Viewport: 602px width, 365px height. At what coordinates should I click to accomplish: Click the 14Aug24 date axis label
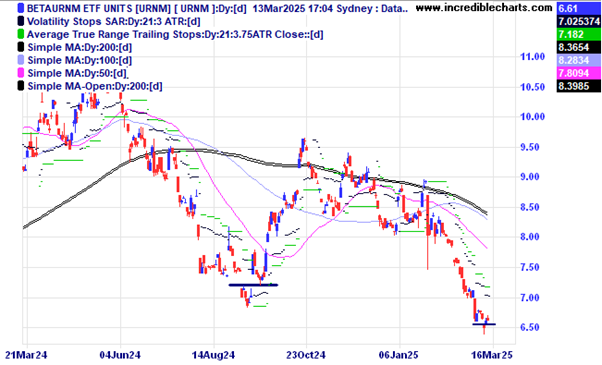[x=213, y=355]
